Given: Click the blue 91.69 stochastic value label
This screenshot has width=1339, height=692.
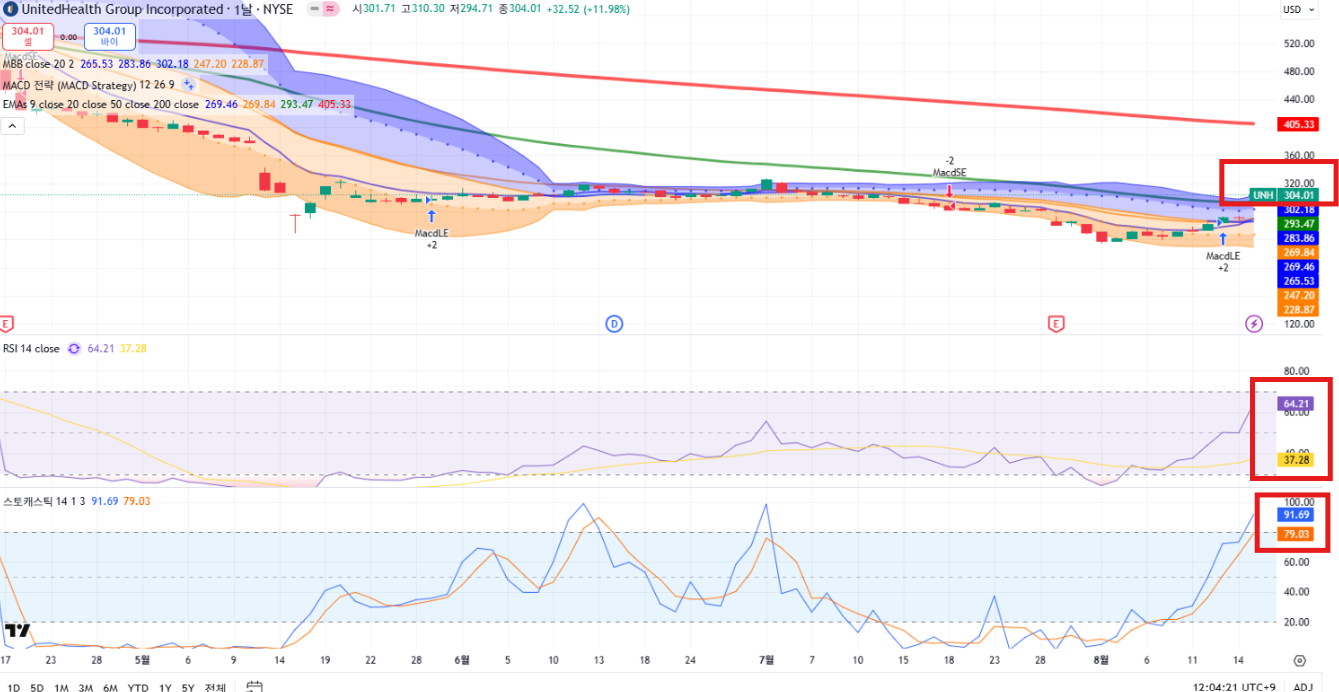Looking at the screenshot, I should [x=1298, y=514].
